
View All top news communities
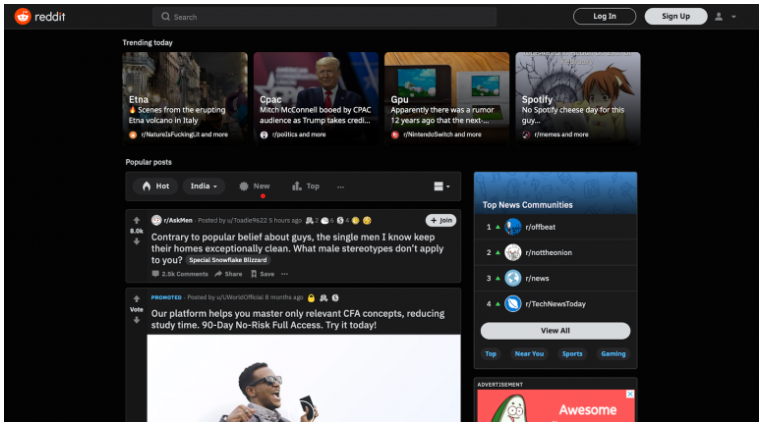click(555, 330)
